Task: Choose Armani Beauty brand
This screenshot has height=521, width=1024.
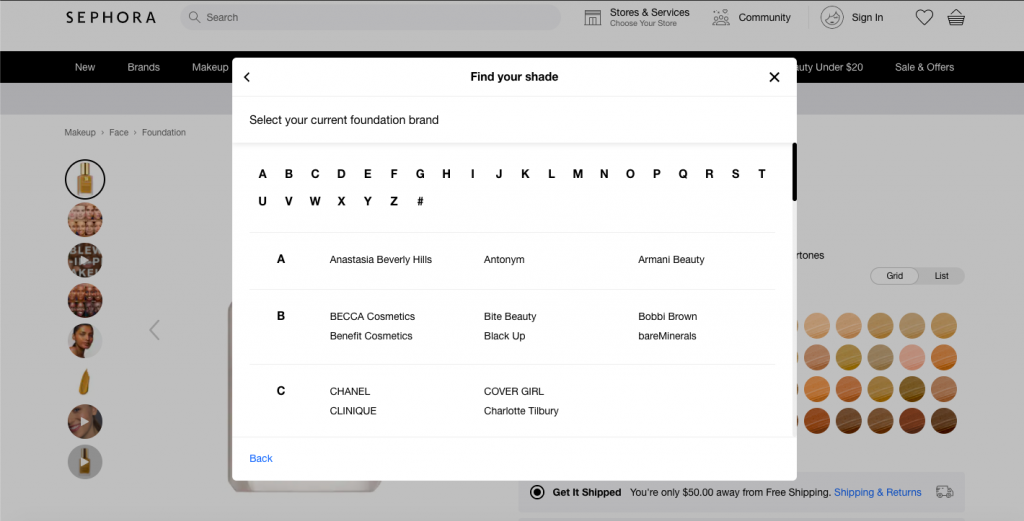Action: [671, 259]
